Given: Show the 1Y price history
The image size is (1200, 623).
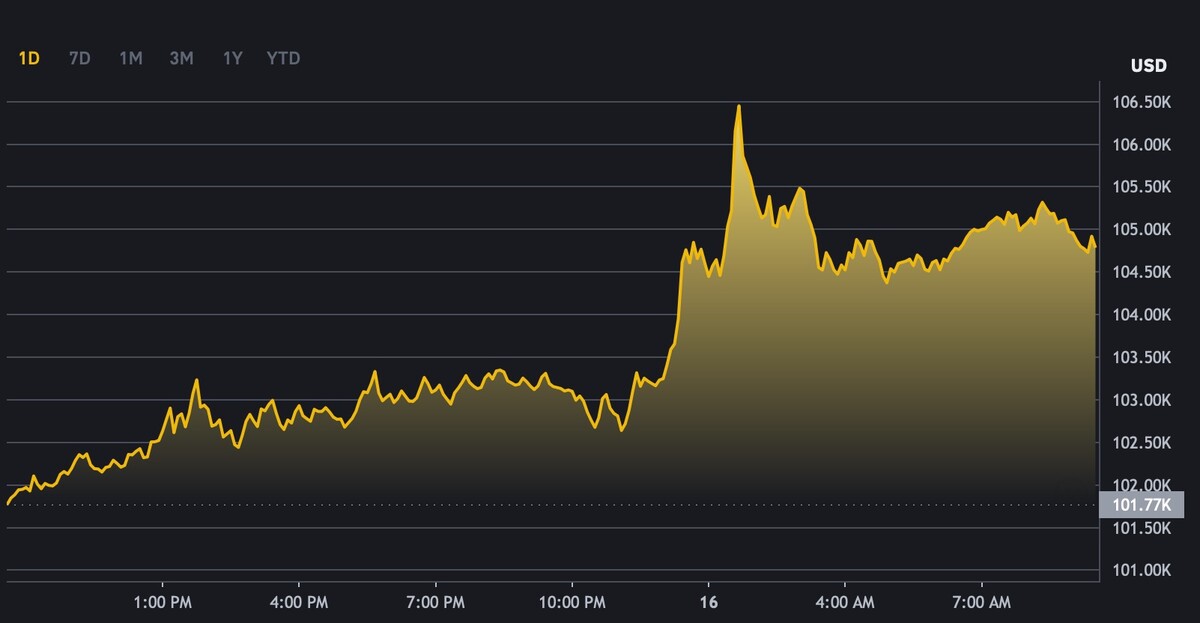Looking at the screenshot, I should coord(232,58).
